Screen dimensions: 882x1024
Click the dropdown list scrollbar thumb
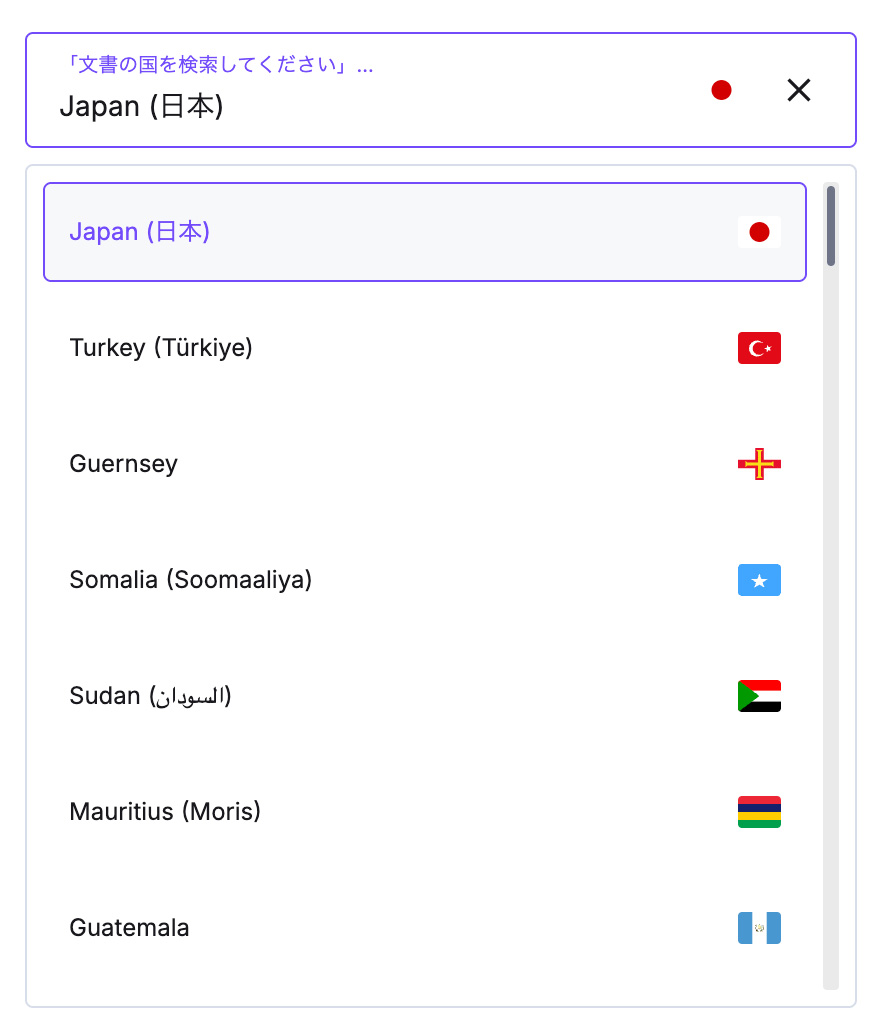click(830, 226)
